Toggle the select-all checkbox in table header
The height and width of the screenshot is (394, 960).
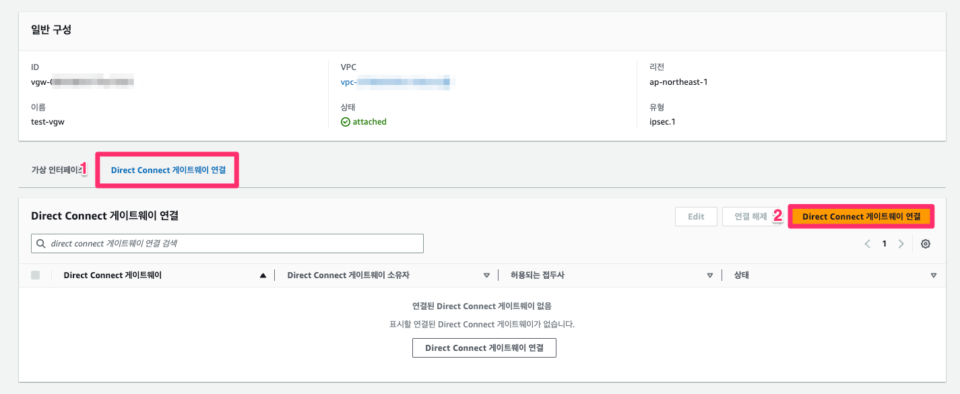pos(36,275)
